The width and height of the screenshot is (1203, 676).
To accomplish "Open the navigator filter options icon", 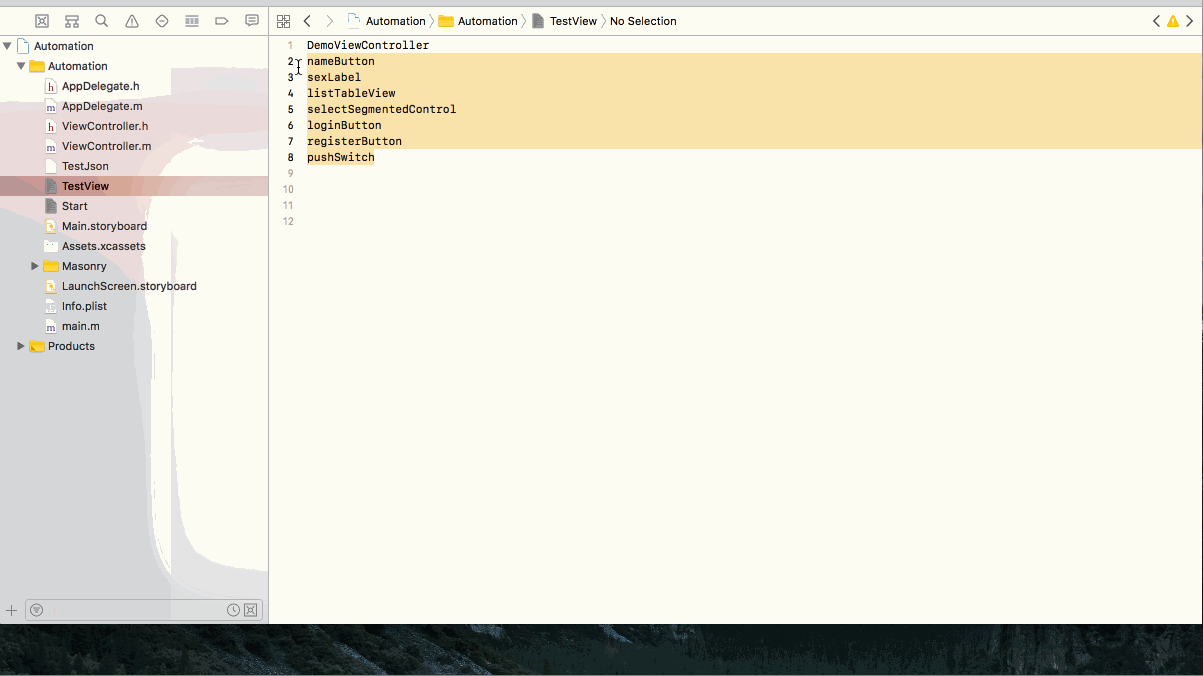I will click(x=37, y=610).
